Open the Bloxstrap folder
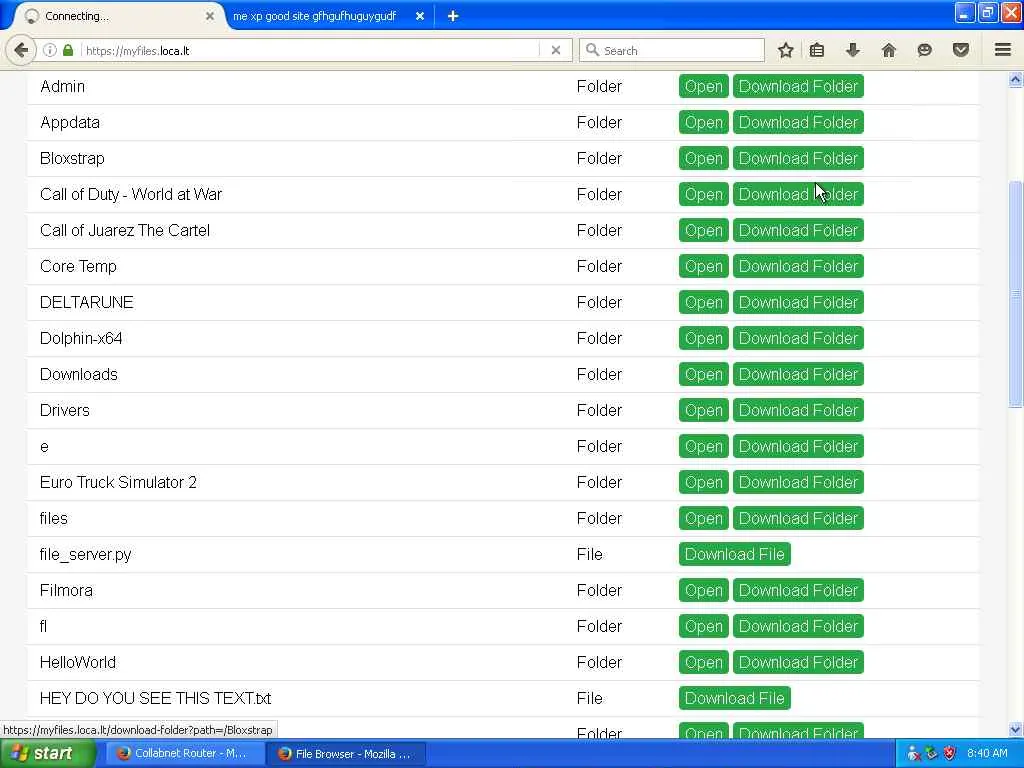This screenshot has height=768, width=1024. tap(703, 158)
